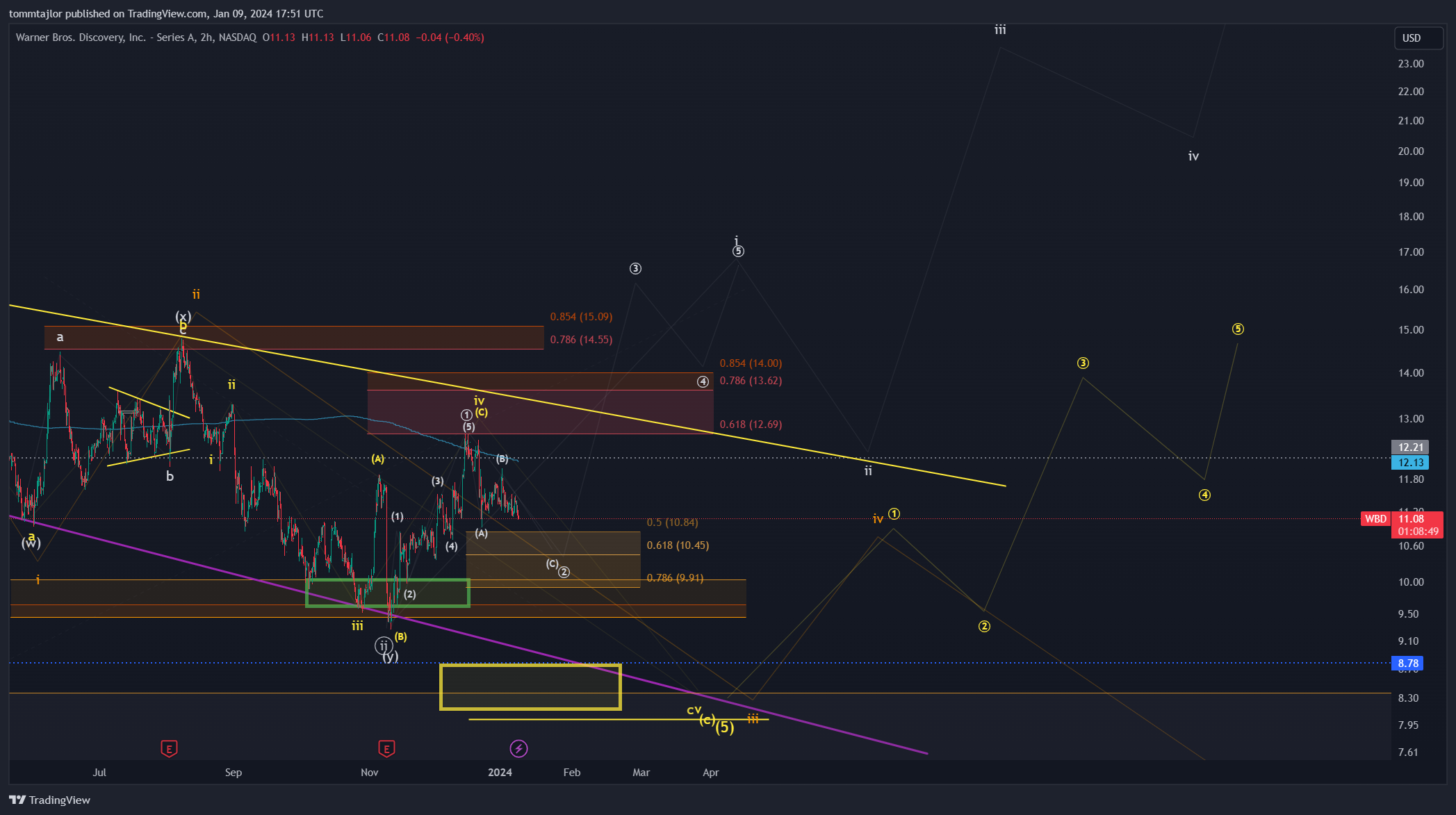Click the 7.61 price scale value
Viewport: 1456px width, 815px height.
point(1408,752)
